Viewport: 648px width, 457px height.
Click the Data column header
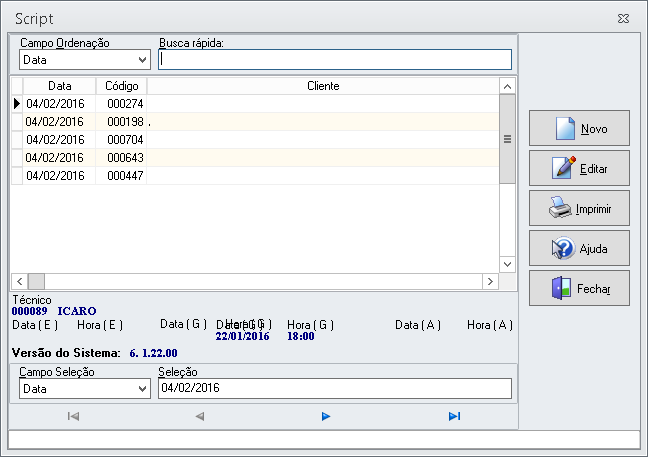60,86
